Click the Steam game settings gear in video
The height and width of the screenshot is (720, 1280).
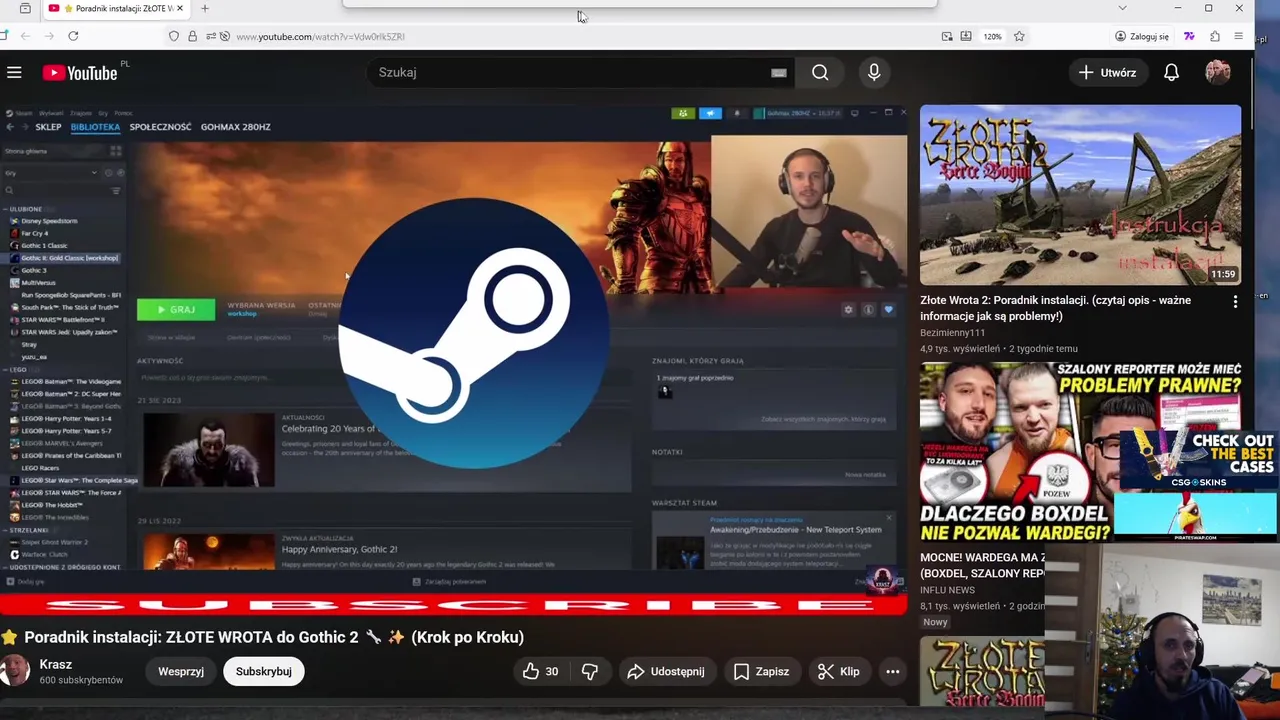tap(848, 310)
